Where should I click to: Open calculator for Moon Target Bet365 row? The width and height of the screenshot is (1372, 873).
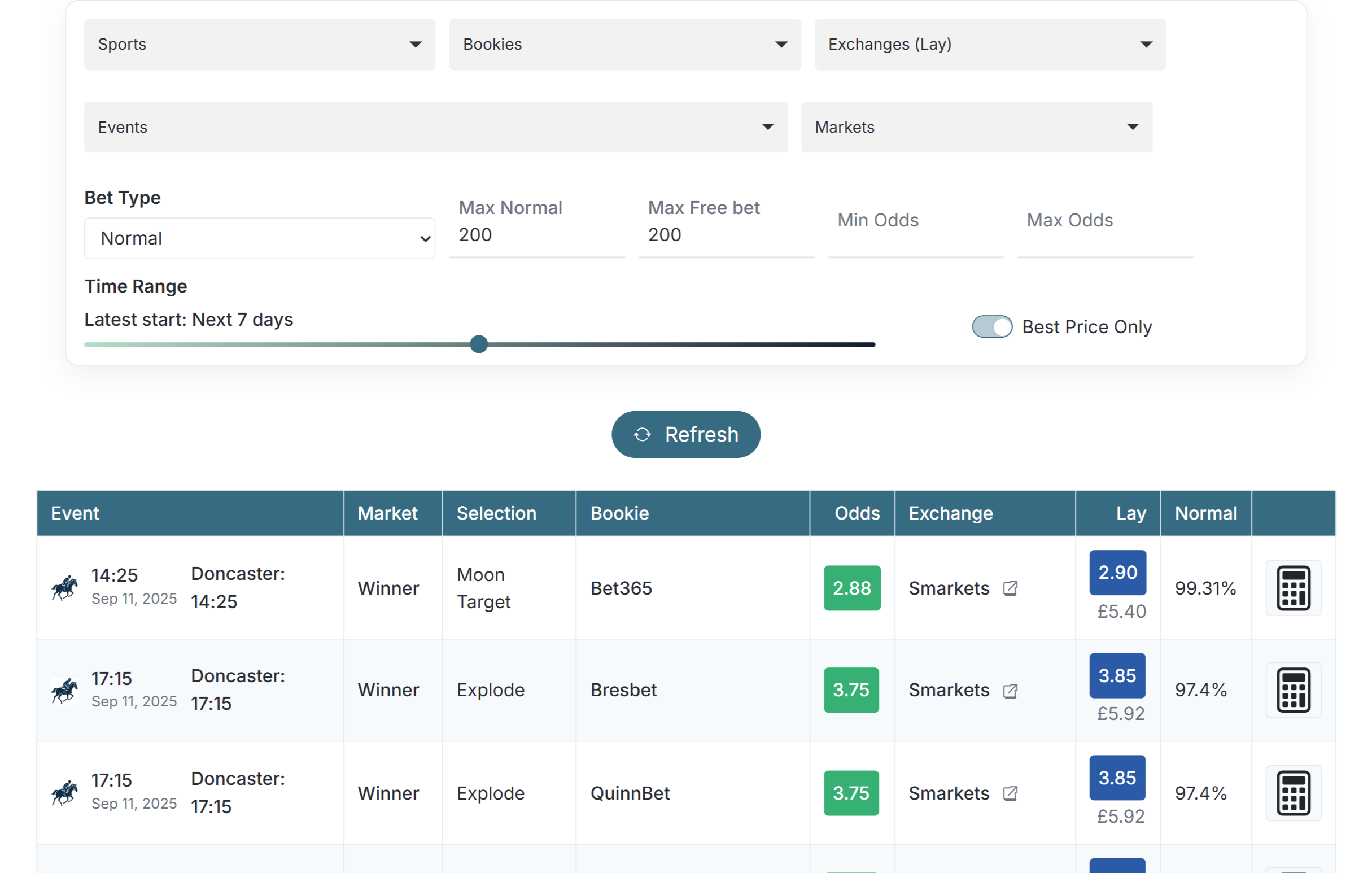pyautogui.click(x=1293, y=587)
